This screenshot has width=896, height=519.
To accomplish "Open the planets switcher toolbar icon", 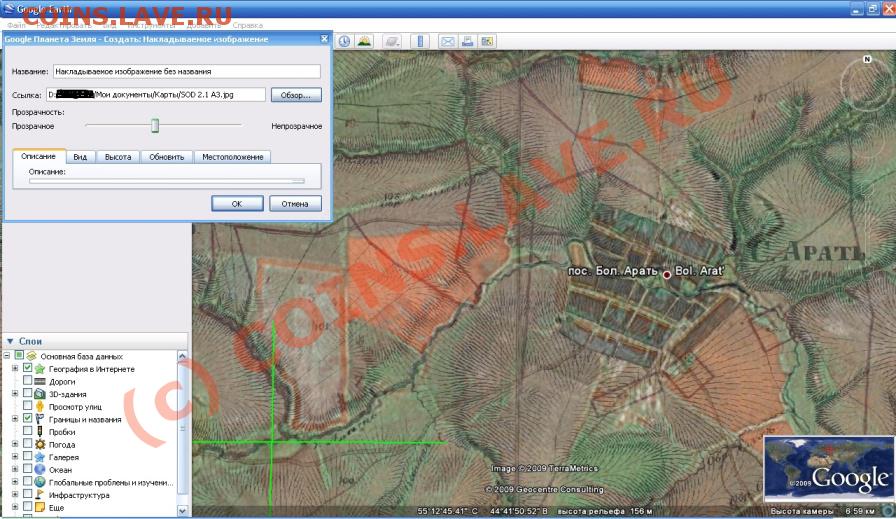I will pos(391,41).
